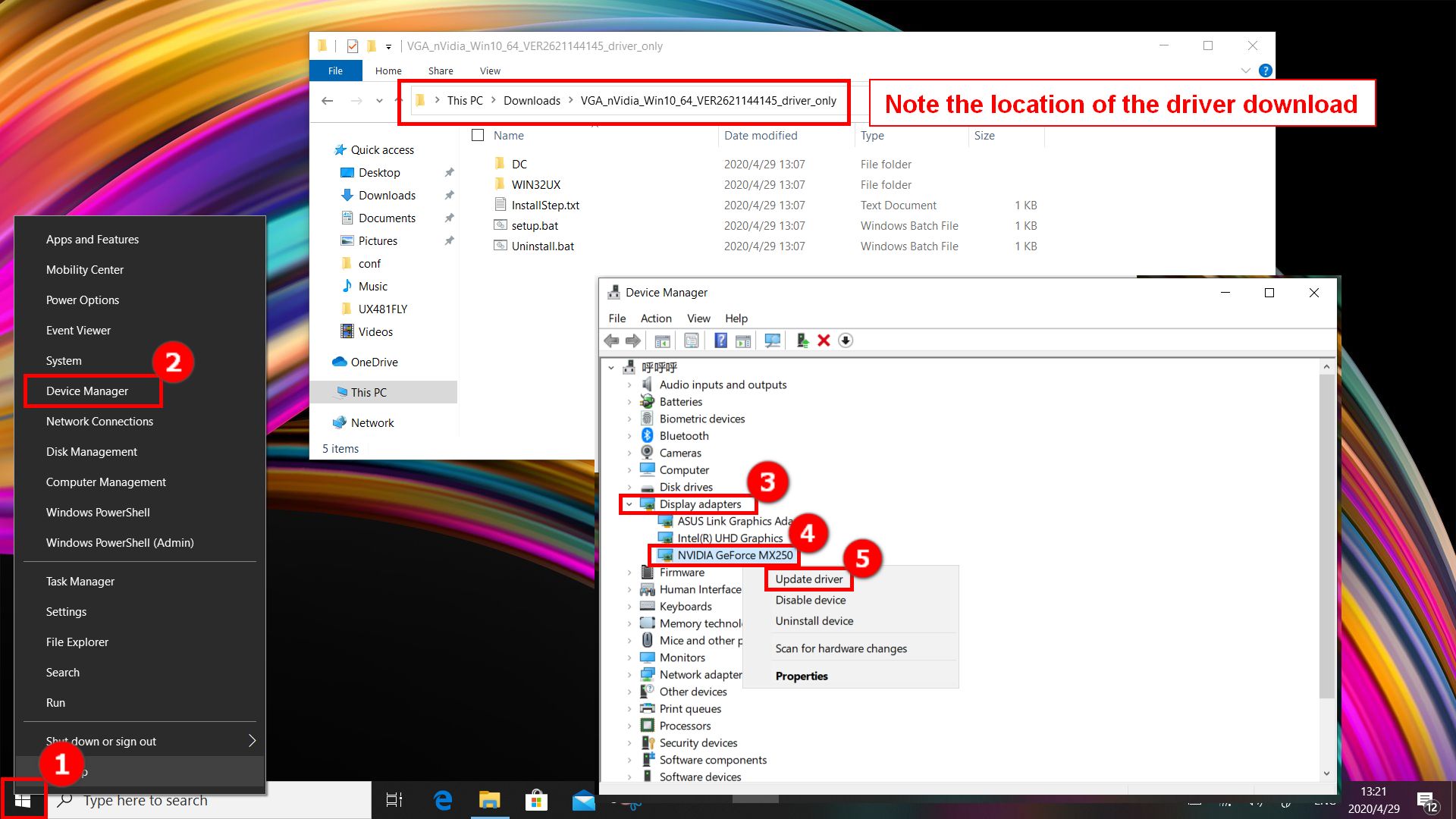Click the Downloads folder in Quick Access
This screenshot has width=1456, height=819.
pyautogui.click(x=386, y=195)
